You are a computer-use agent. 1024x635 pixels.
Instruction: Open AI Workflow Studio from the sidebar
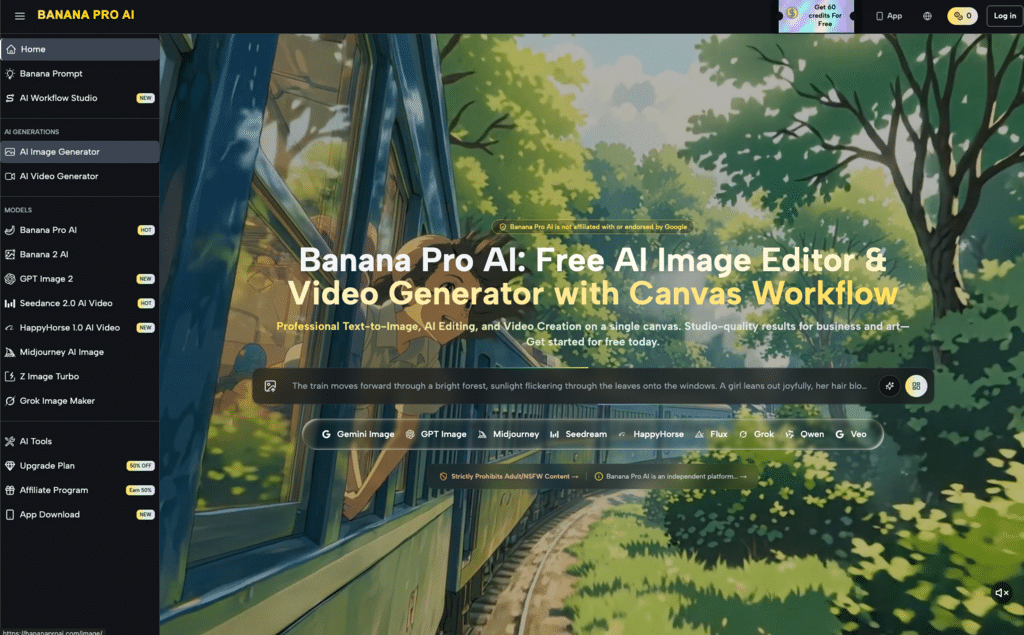tap(58, 98)
